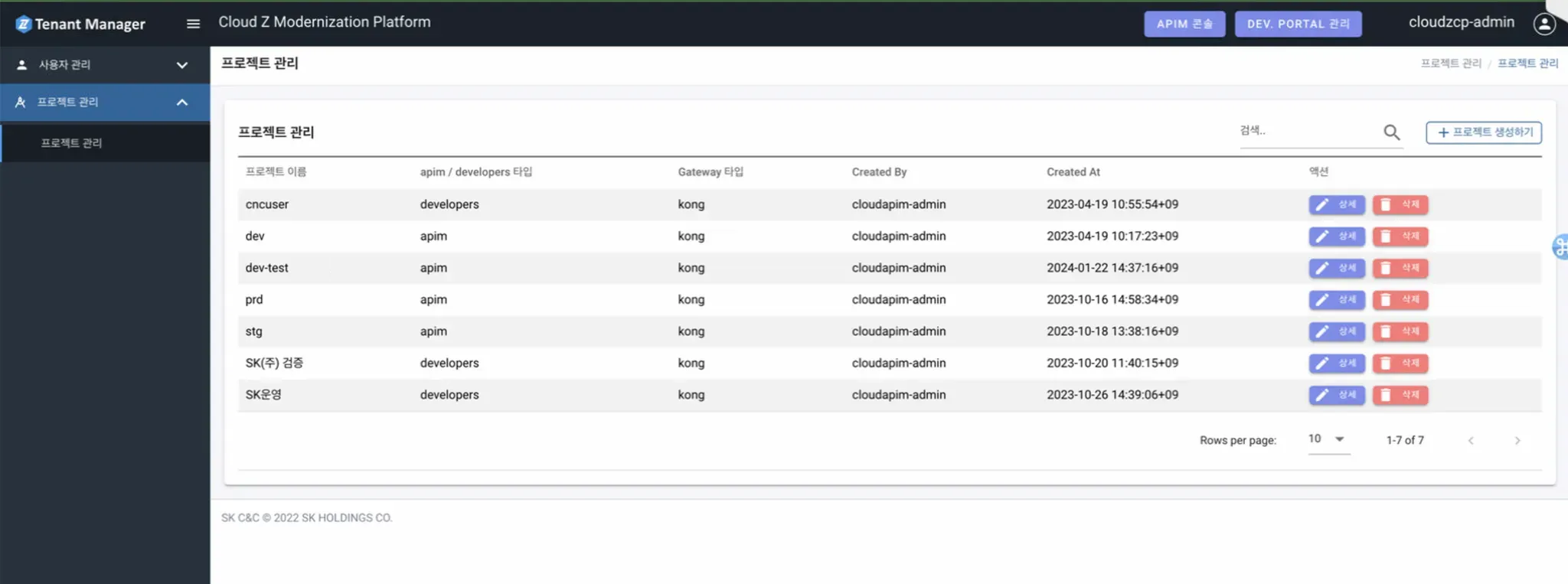Image resolution: width=1568 pixels, height=584 pixels.
Task: Toggle the hamburger sidebar menu icon
Action: (193, 24)
